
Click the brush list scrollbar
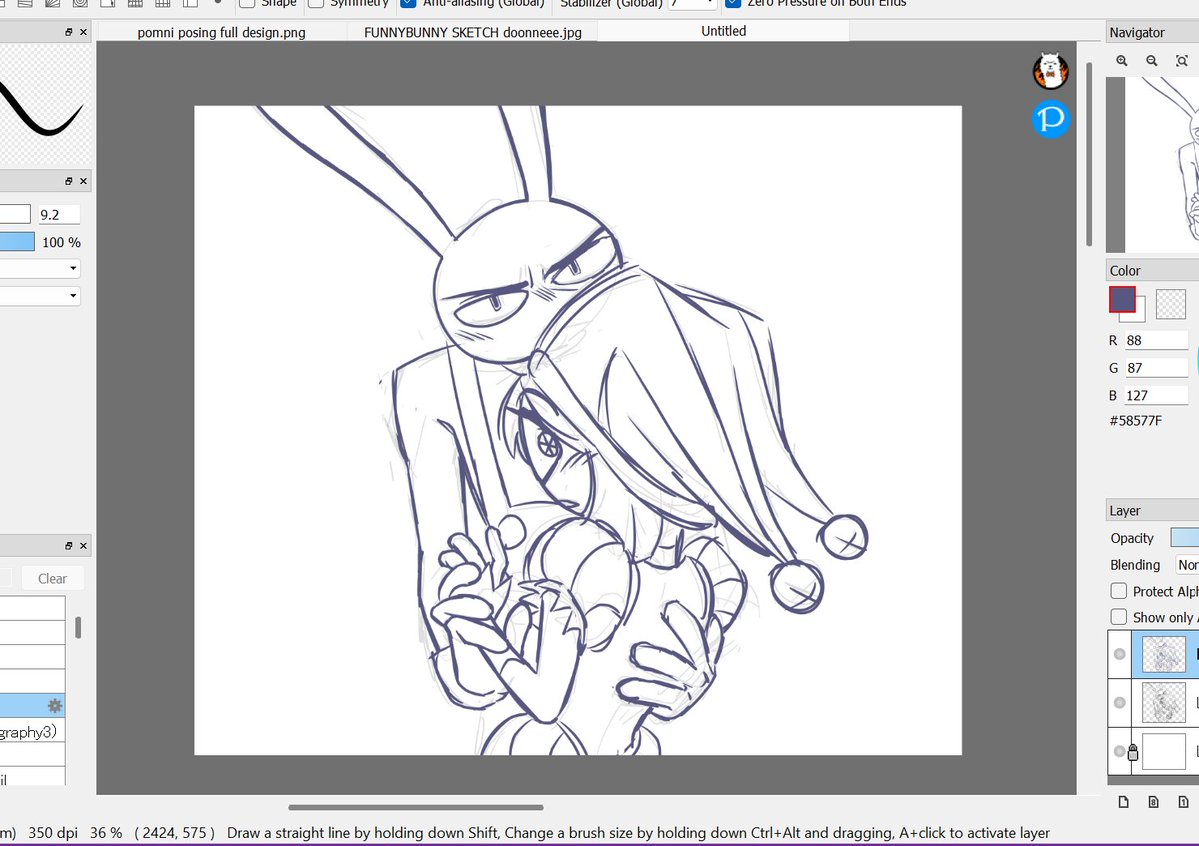pos(78,628)
